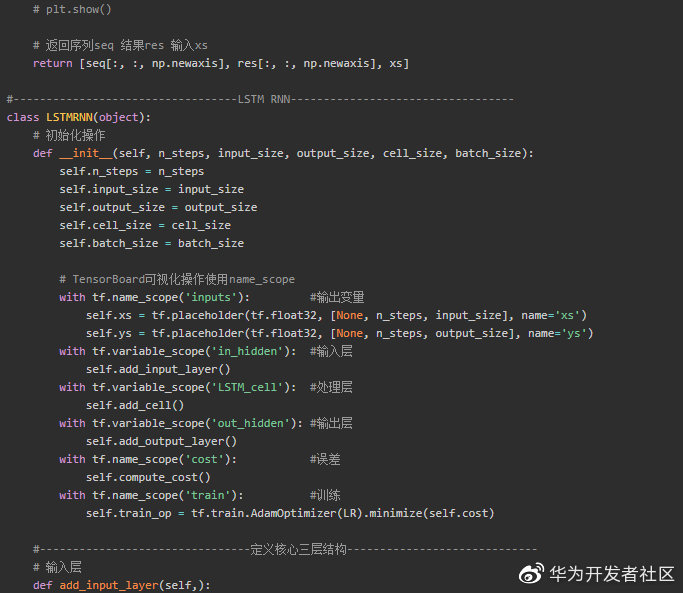The image size is (683, 593).
Task: Click the 'self.input_size = input_size' line
Action: point(152,190)
